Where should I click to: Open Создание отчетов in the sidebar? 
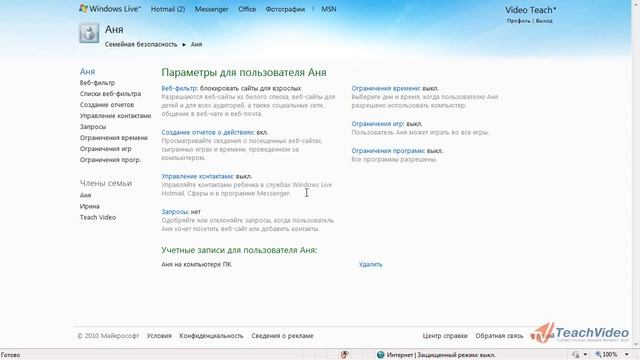click(107, 105)
